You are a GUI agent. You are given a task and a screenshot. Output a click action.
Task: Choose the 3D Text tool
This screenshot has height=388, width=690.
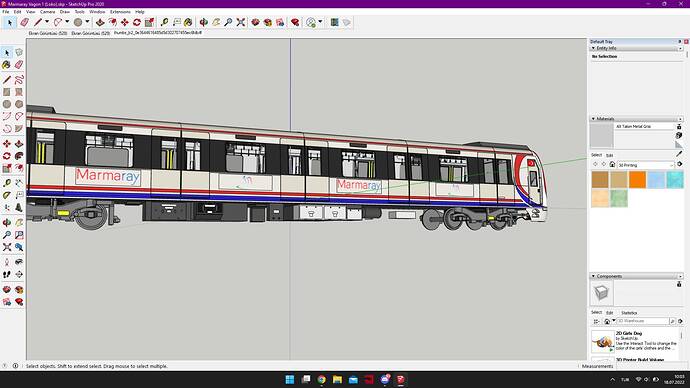coord(19,207)
